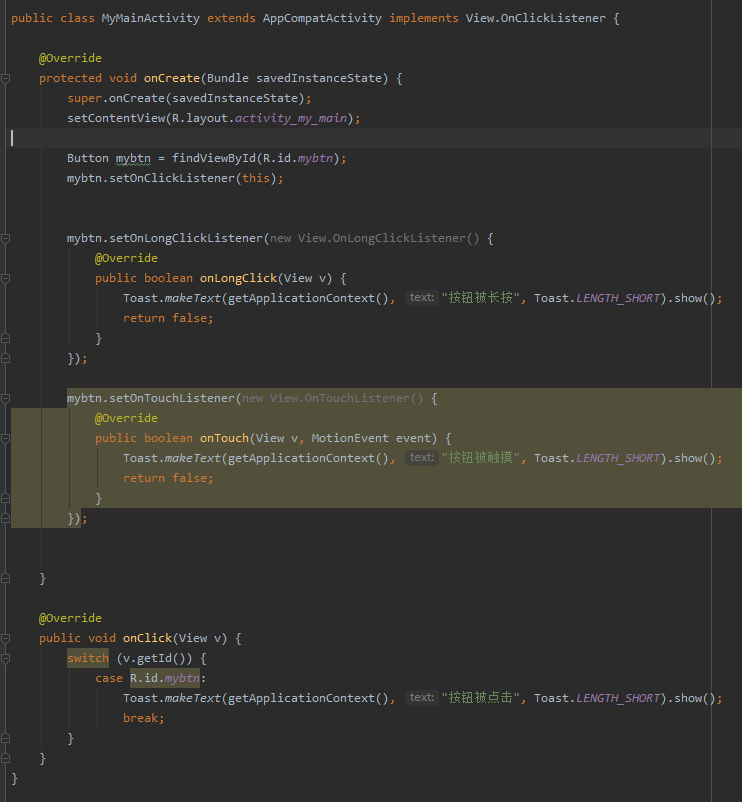Screen dimensions: 742x802
Task: Click the 'super' keyword
Action: point(84,98)
